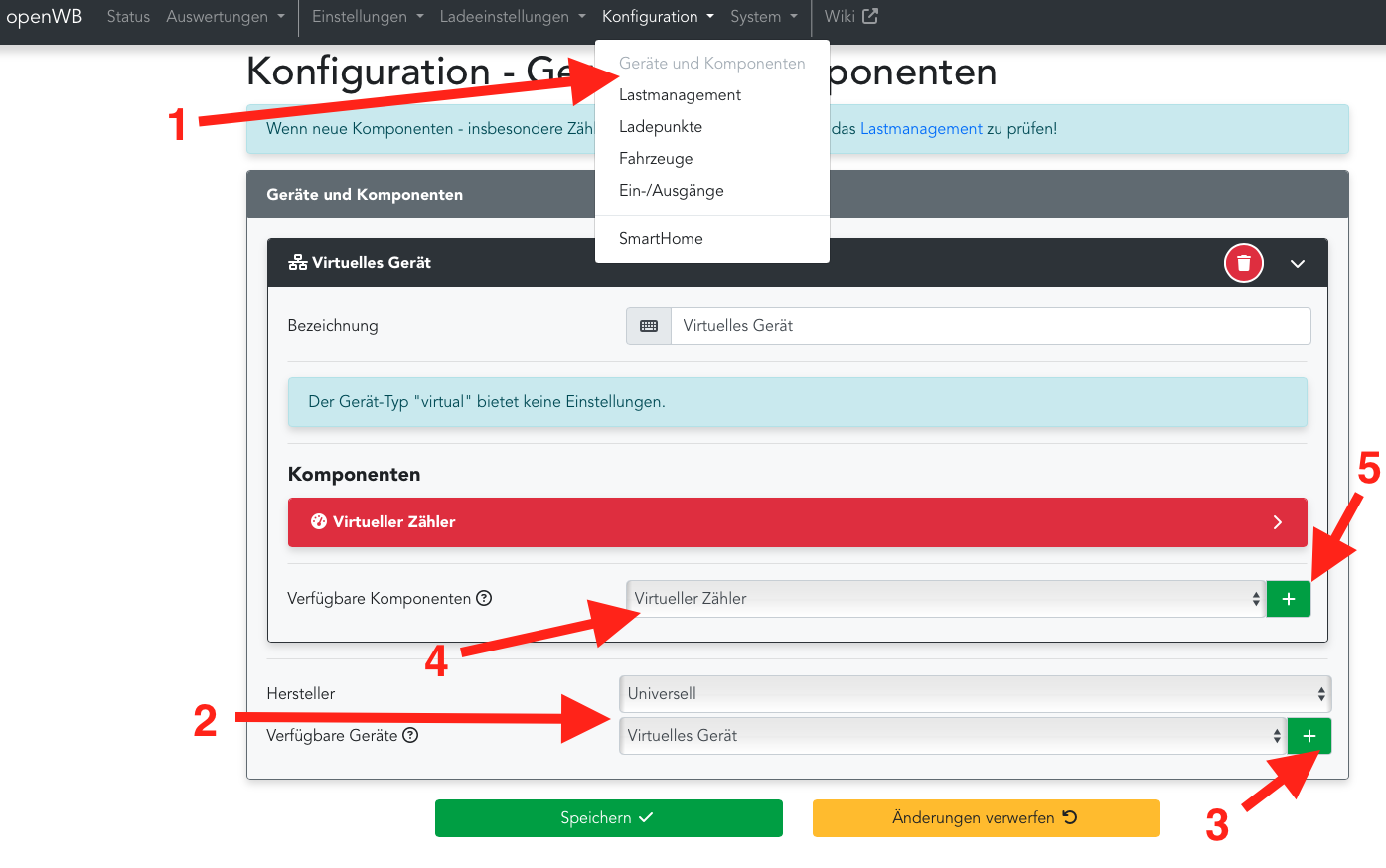Delete the Virtuelles Gerät with trash icon
1386x868 pixels.
point(1243,263)
